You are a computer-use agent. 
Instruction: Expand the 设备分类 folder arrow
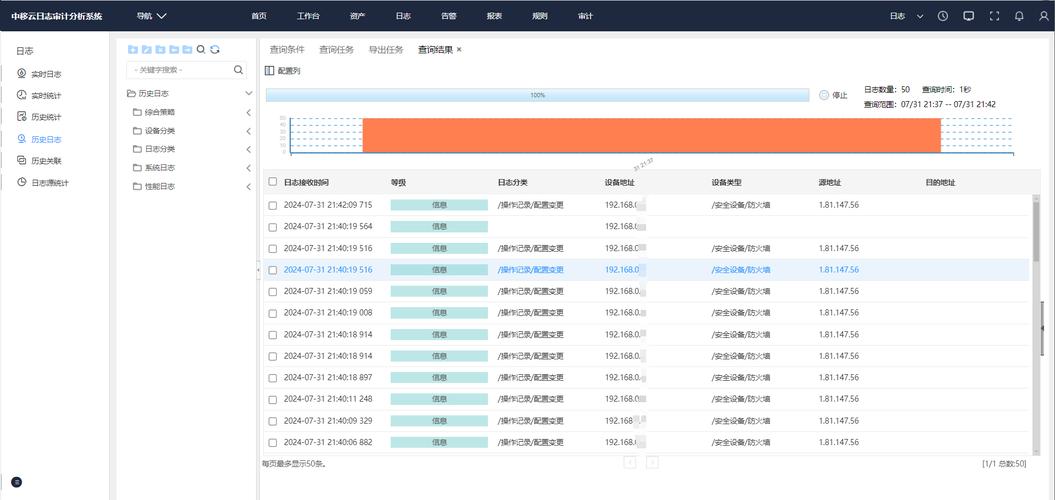coord(248,131)
